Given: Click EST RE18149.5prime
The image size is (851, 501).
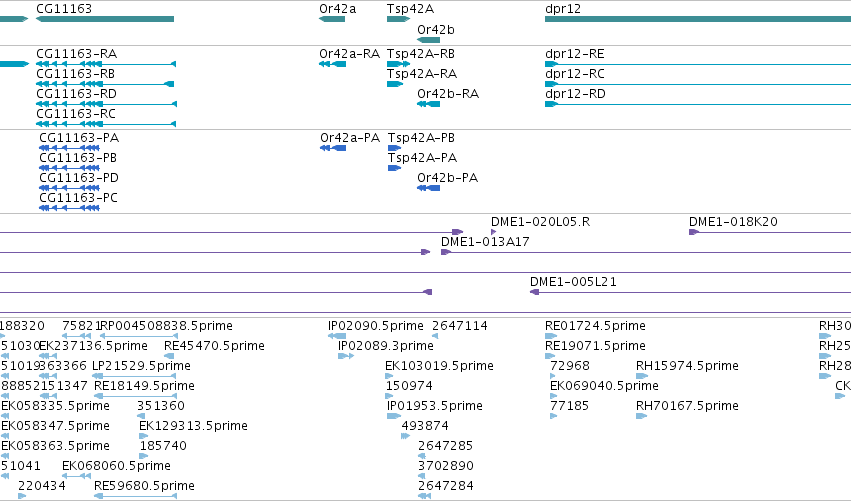Looking at the screenshot, I should (144, 386).
